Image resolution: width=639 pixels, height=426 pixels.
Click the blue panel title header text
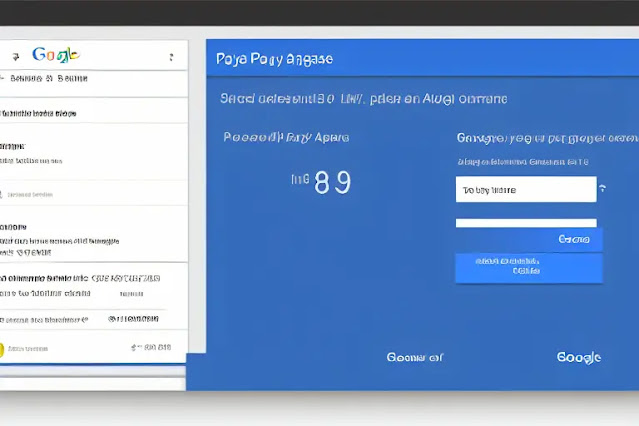[274, 59]
